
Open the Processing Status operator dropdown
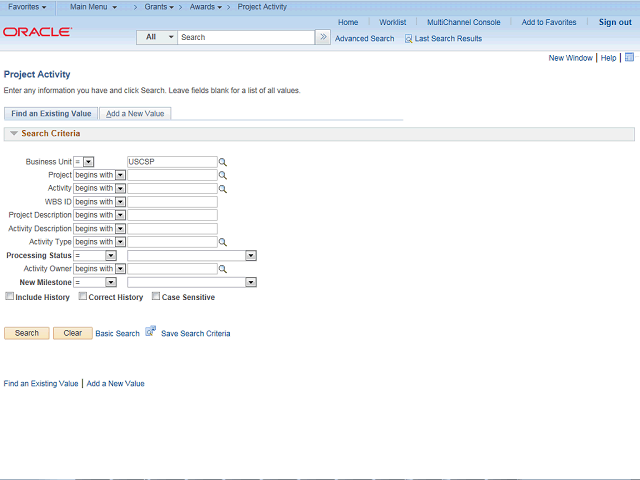pyautogui.click(x=95, y=256)
